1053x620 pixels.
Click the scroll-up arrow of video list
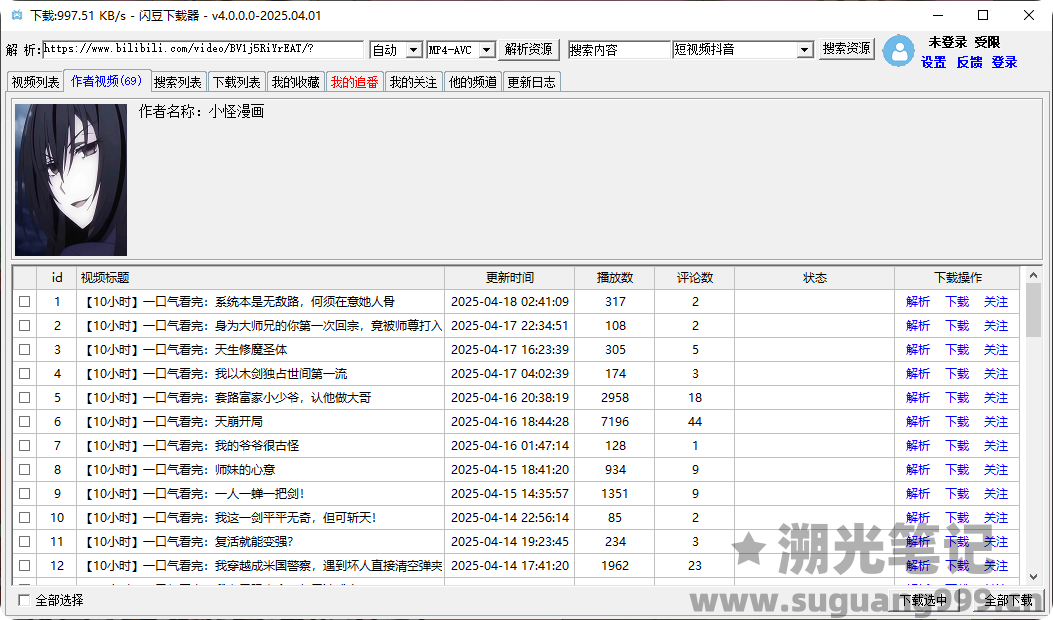tap(1034, 275)
